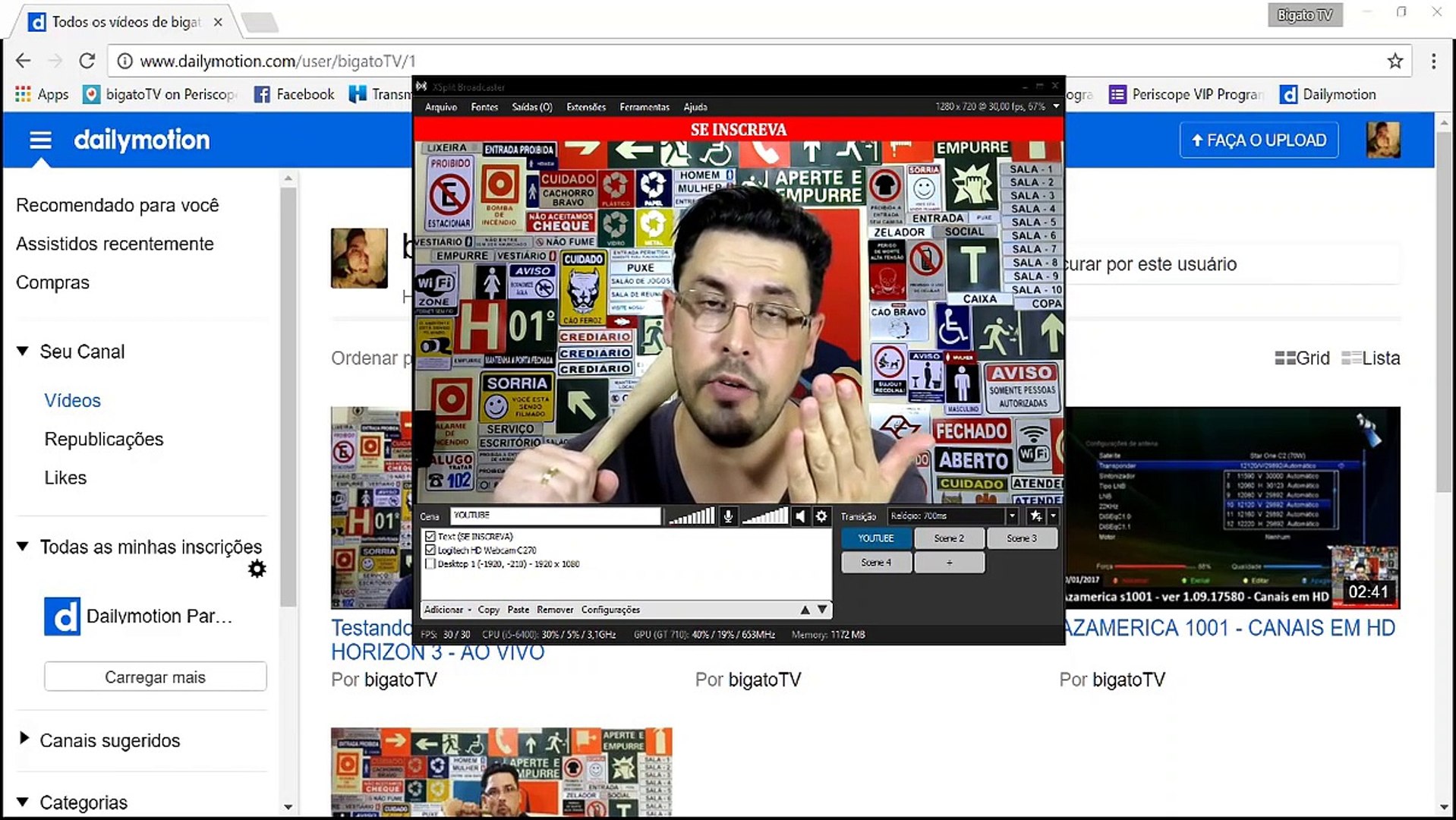Screen dimensions: 1456x820
Task: Open XSplit resolution dropdown arrow
Action: (x=1056, y=106)
